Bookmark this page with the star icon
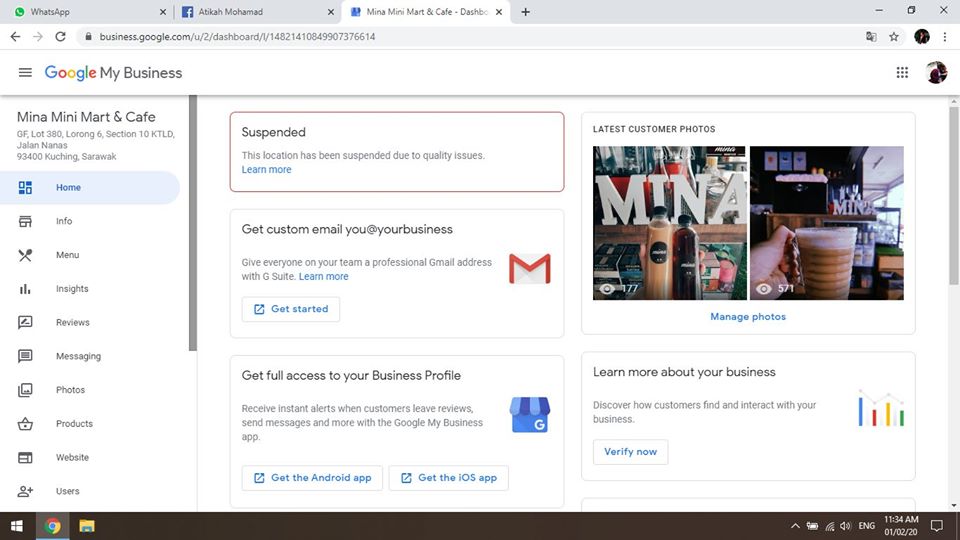Screen dimensions: 960x540 [894, 37]
